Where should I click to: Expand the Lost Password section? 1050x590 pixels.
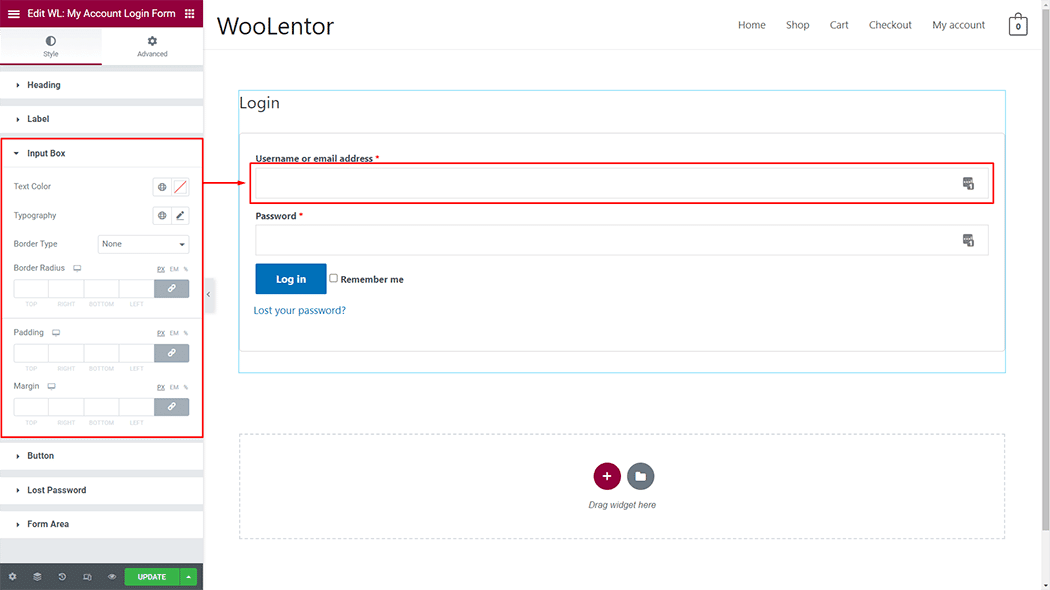click(x=56, y=490)
